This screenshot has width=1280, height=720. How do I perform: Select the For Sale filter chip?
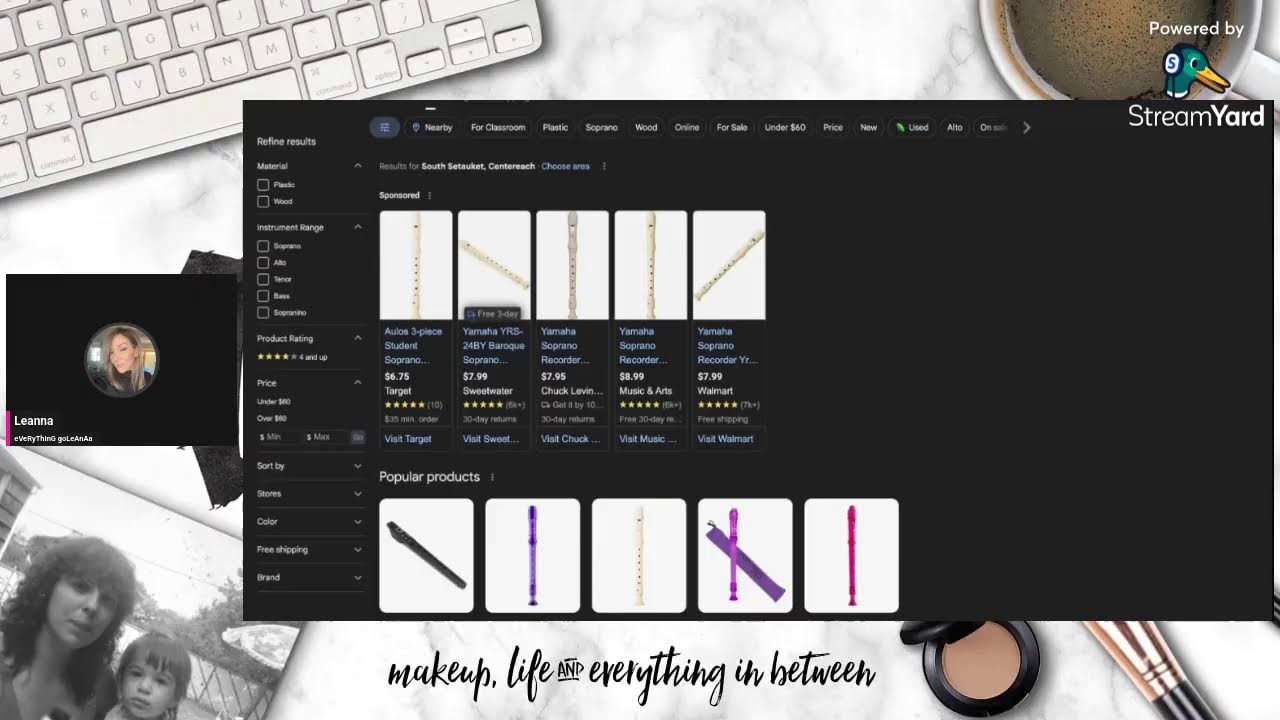pyautogui.click(x=732, y=127)
